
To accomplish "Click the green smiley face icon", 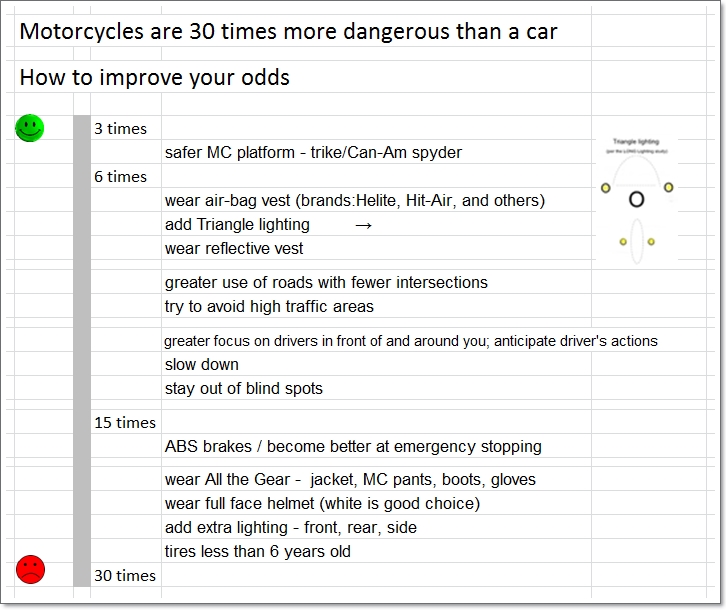I will coord(30,128).
